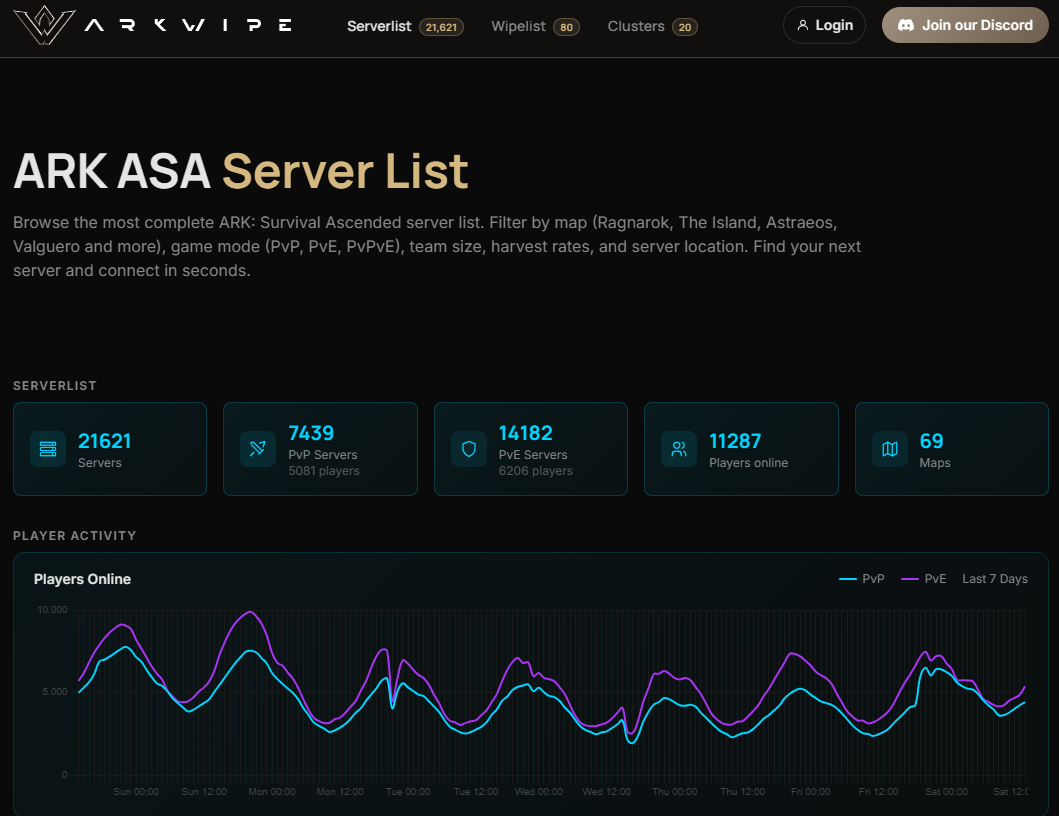Click the 11287 Players online count

click(735, 441)
